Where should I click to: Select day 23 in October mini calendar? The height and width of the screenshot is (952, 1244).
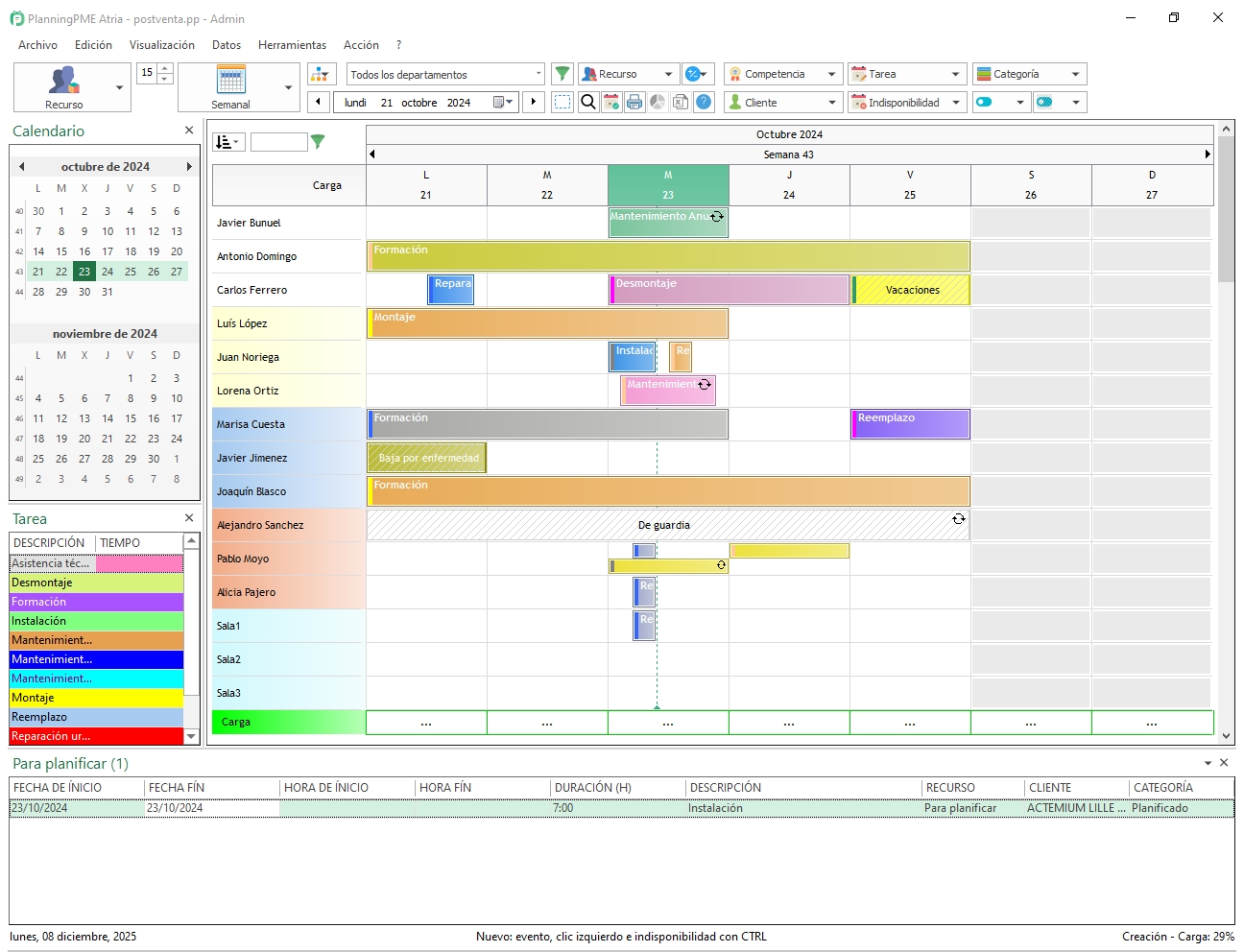tap(84, 272)
